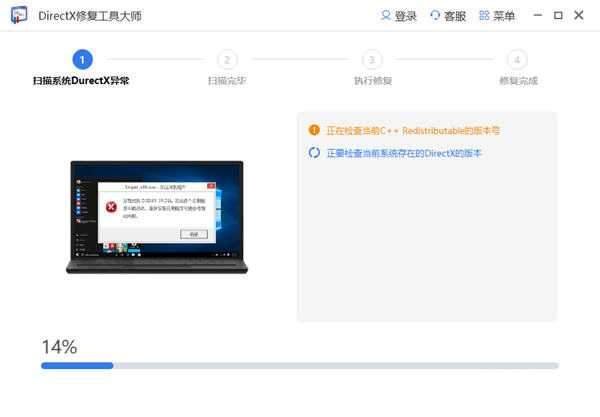Click the DirectX repair tool app logo
The width and height of the screenshot is (600, 417).
coord(19,15)
